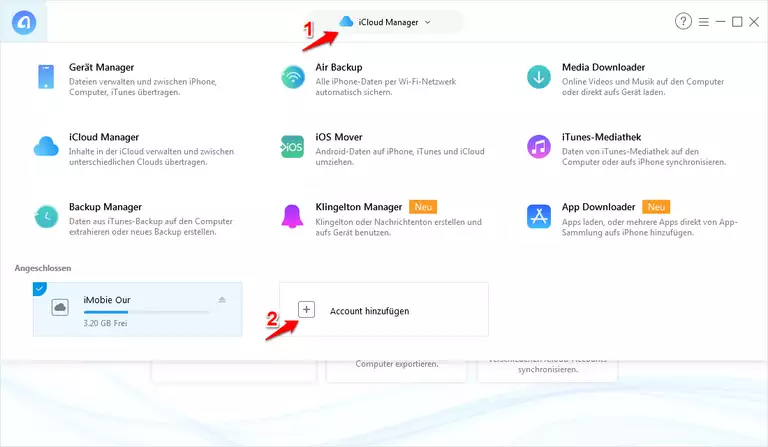Click the Gerät Manager phone icon
The width and height of the screenshot is (768, 447).
(x=46, y=78)
